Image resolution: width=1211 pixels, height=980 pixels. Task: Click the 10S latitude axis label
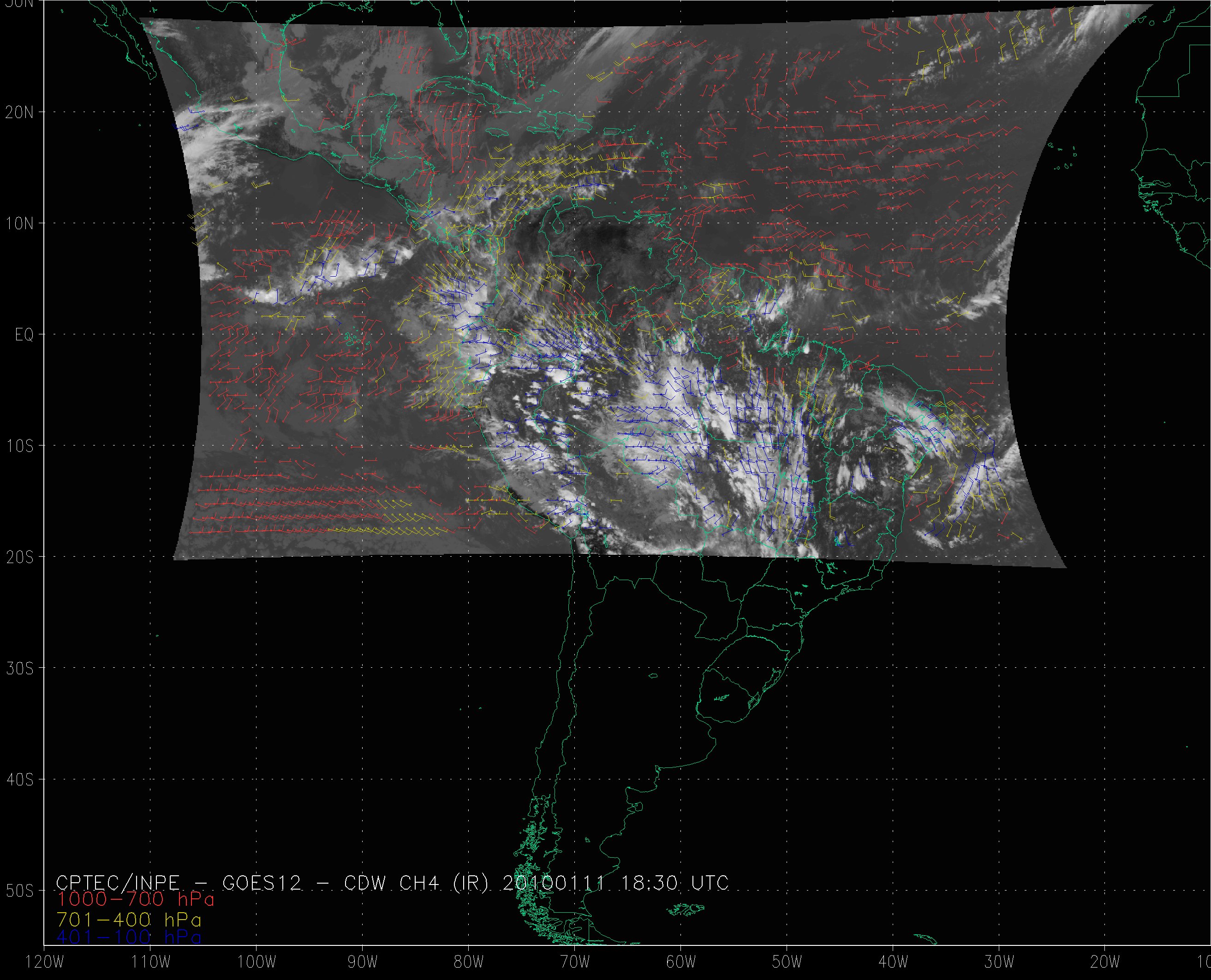(19, 446)
